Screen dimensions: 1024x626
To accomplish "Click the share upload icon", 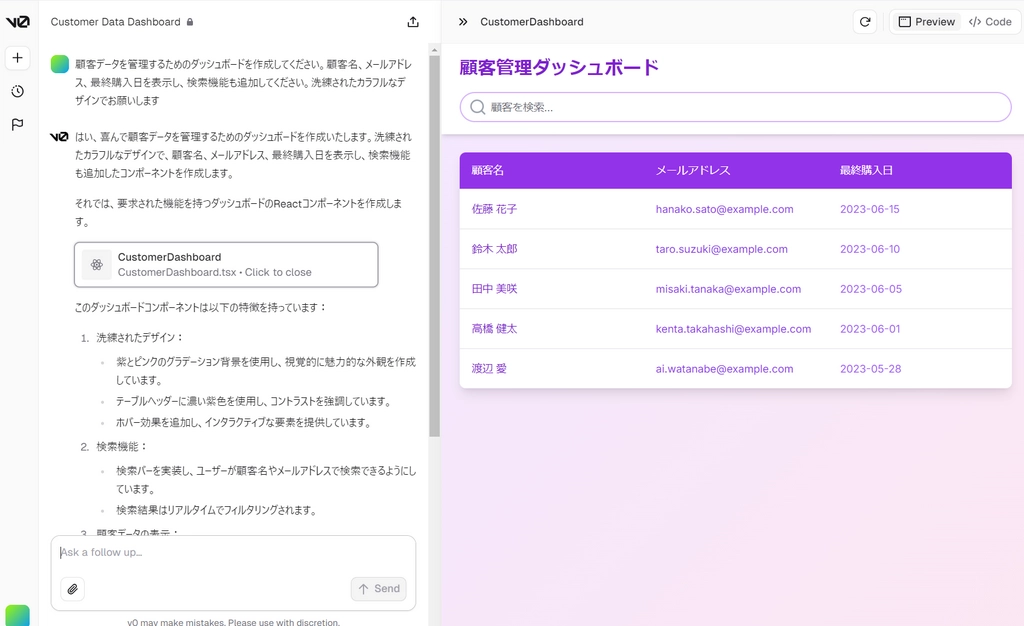I will coord(413,22).
